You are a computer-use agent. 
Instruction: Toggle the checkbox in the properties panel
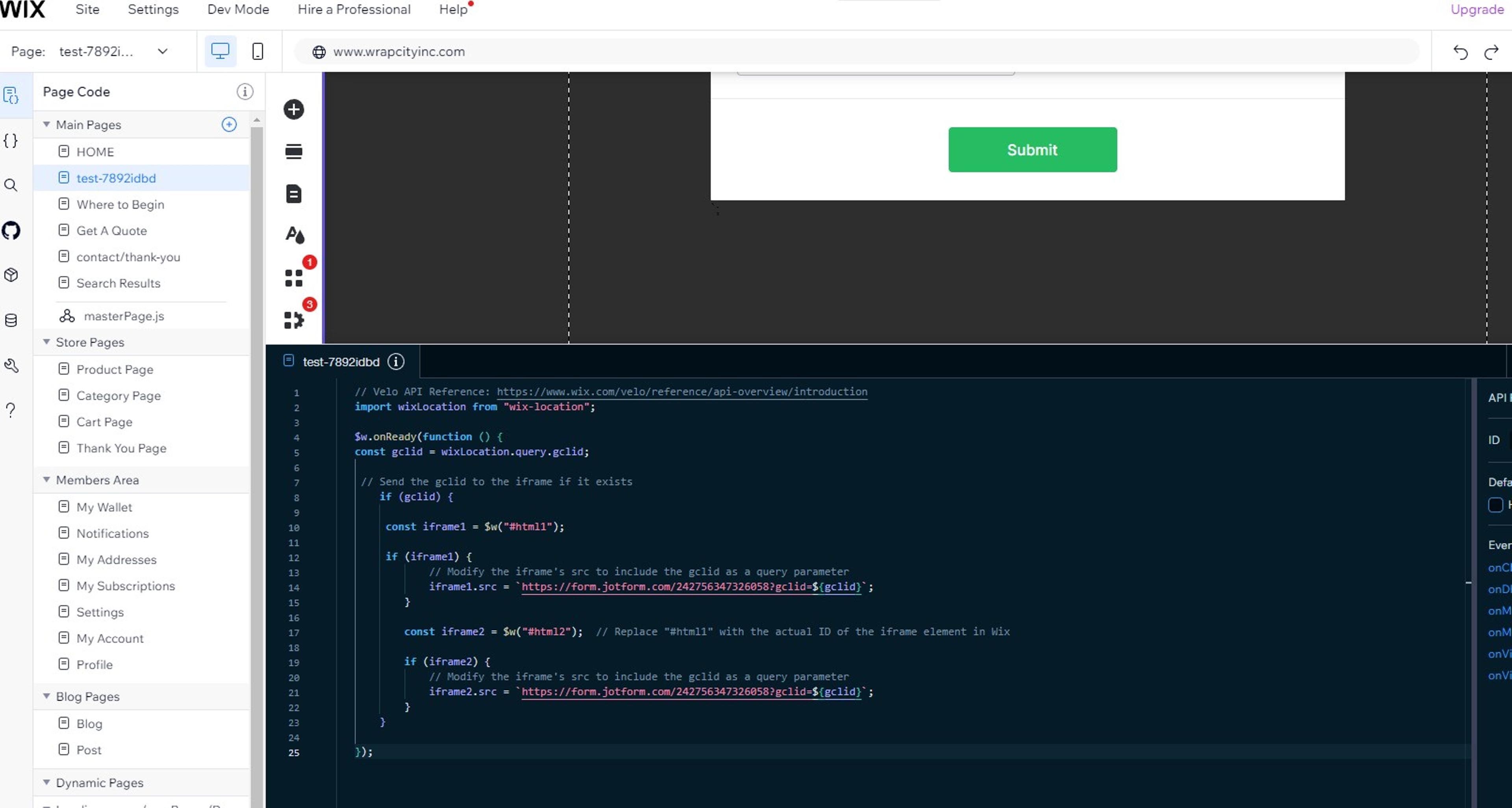pos(1495,505)
